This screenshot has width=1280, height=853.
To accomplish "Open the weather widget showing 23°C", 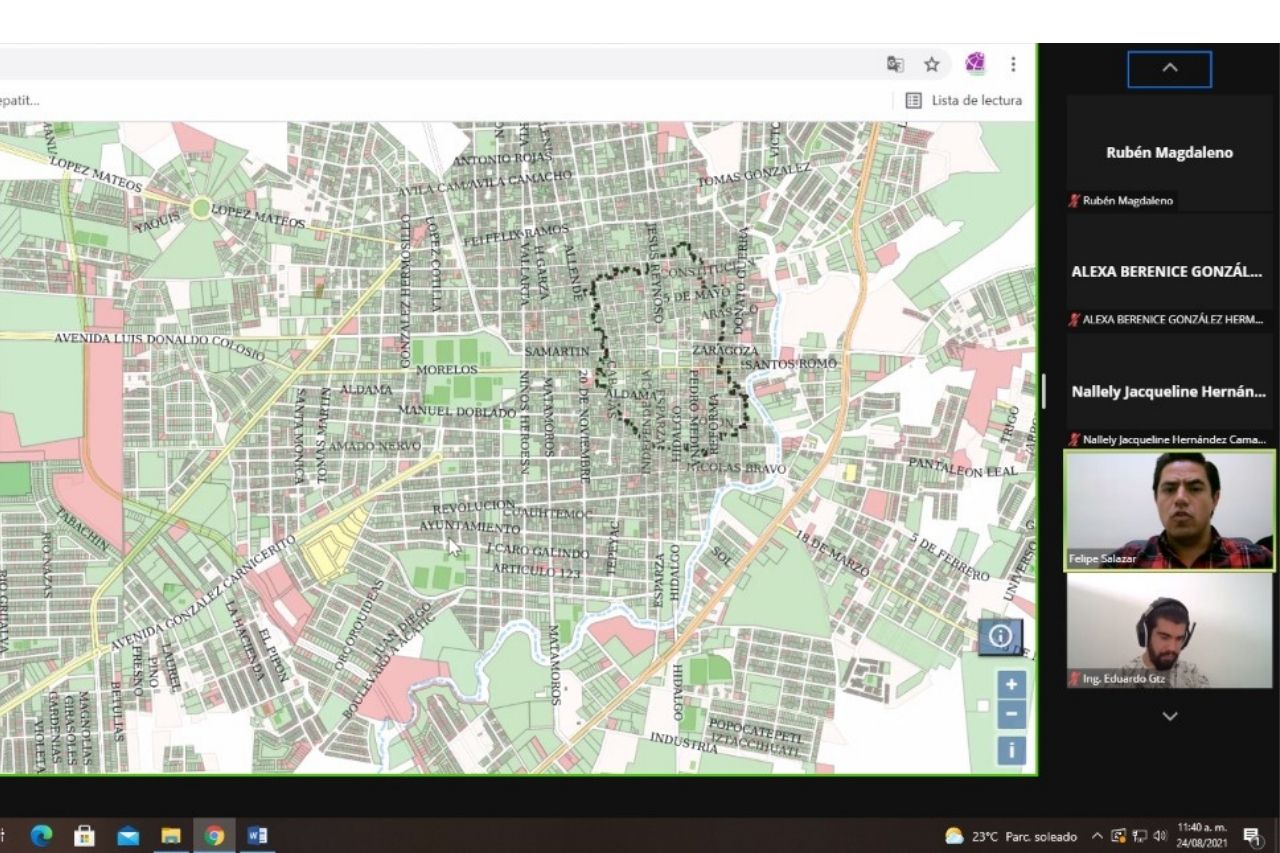I will pos(1010,836).
